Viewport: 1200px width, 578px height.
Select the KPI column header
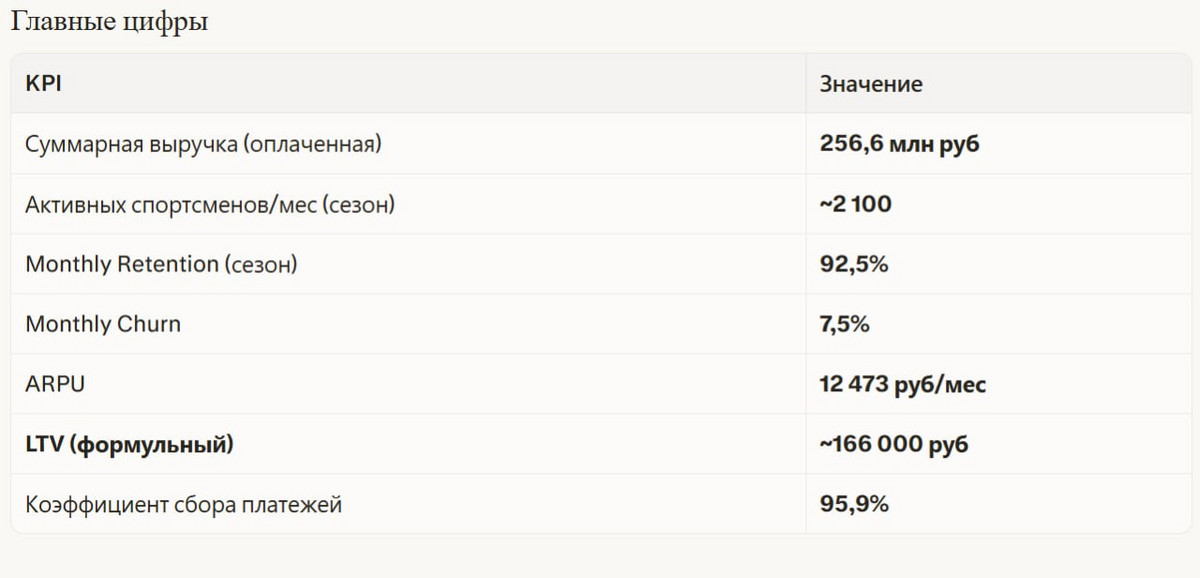click(x=44, y=84)
